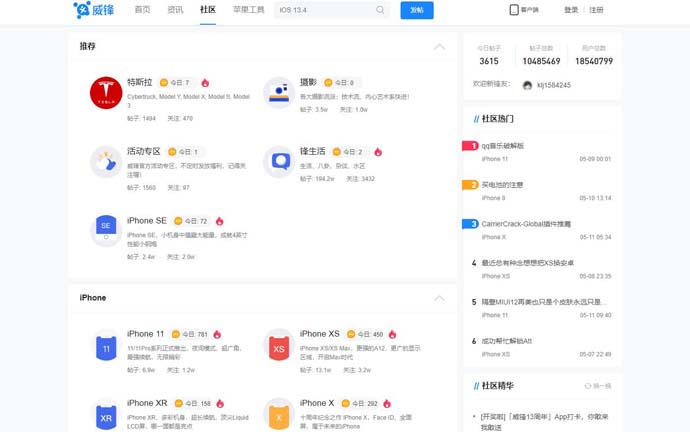
Task: Open the iPhone SE forum title
Action: click(x=147, y=221)
